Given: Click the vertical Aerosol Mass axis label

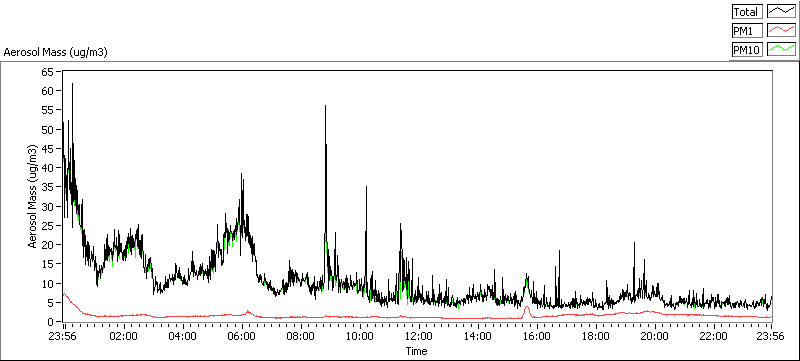Looking at the screenshot, I should pos(32,196).
